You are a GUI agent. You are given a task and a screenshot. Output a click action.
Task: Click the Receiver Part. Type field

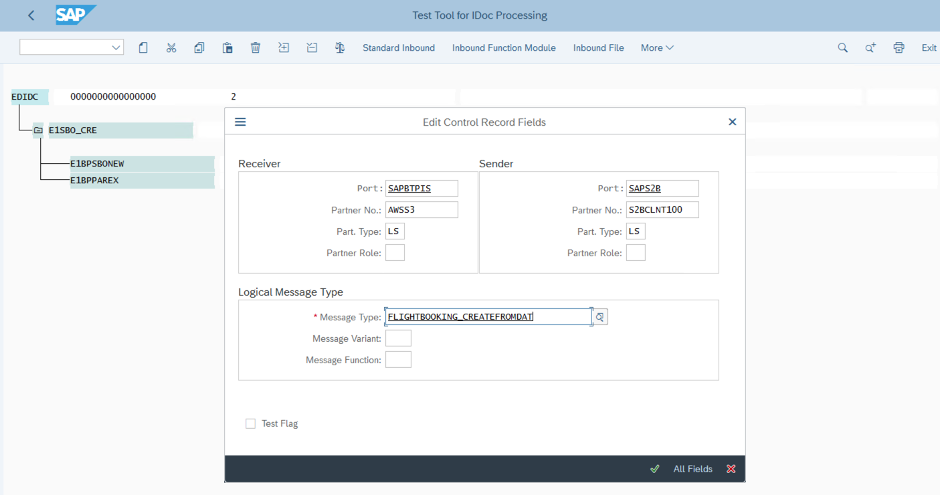pos(395,231)
